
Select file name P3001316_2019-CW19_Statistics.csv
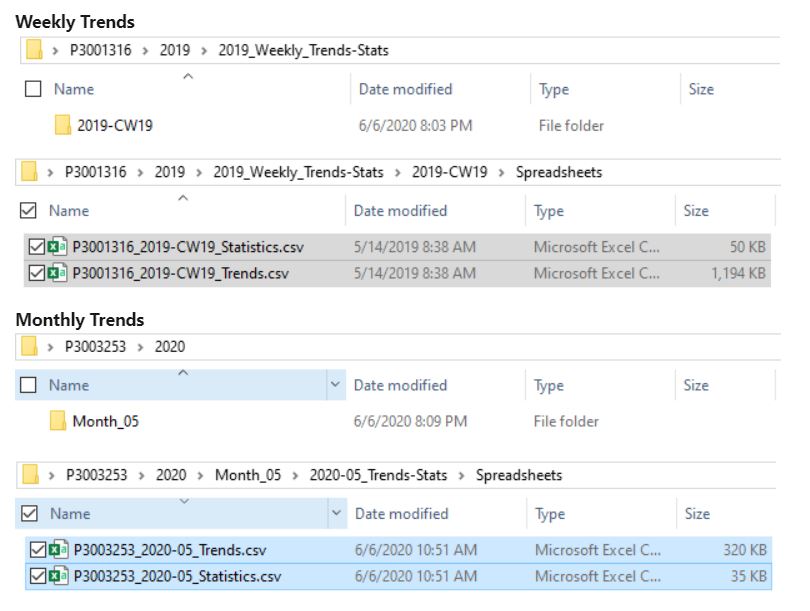tap(188, 247)
